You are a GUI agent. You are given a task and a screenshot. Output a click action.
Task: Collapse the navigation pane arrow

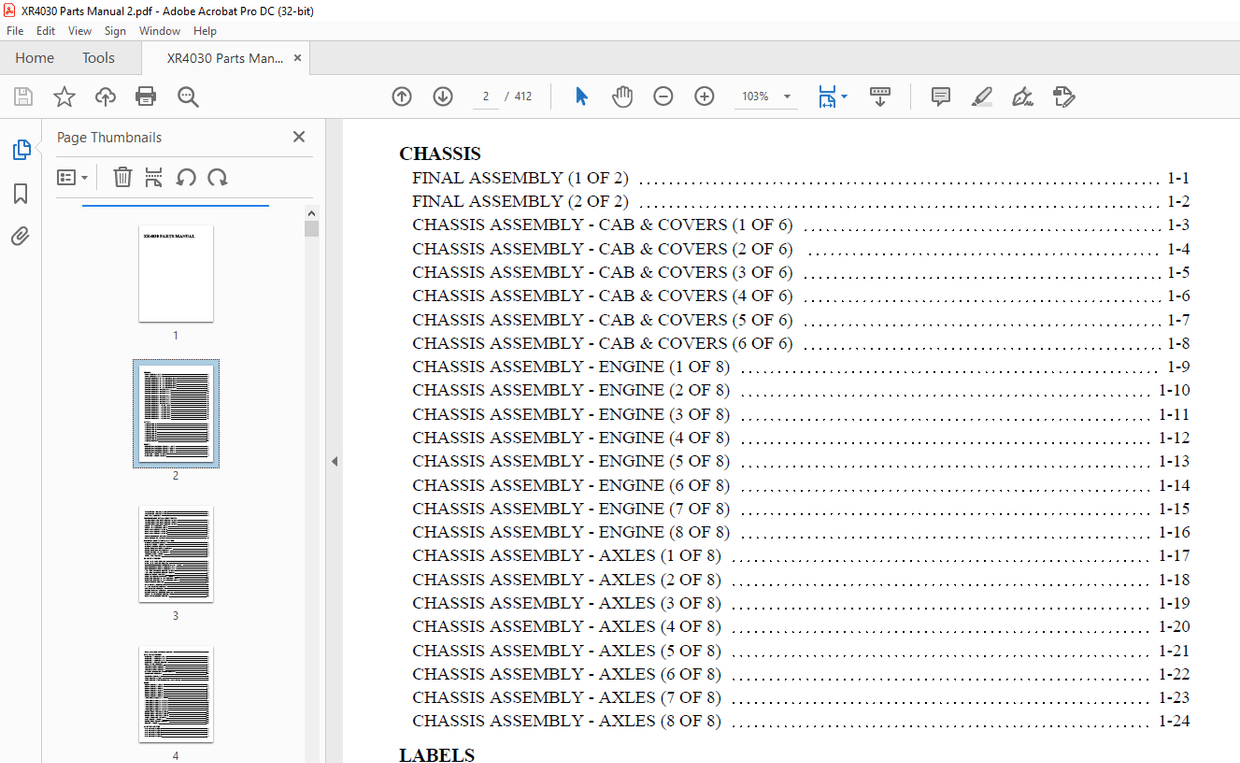tap(334, 461)
